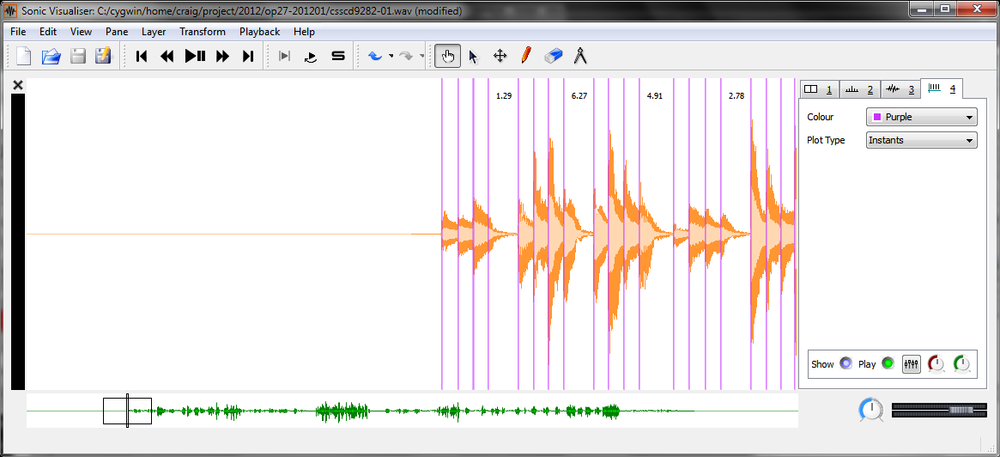Screen dimensions: 1000x457
Task: Click the Open file folder icon
Action: (51, 56)
